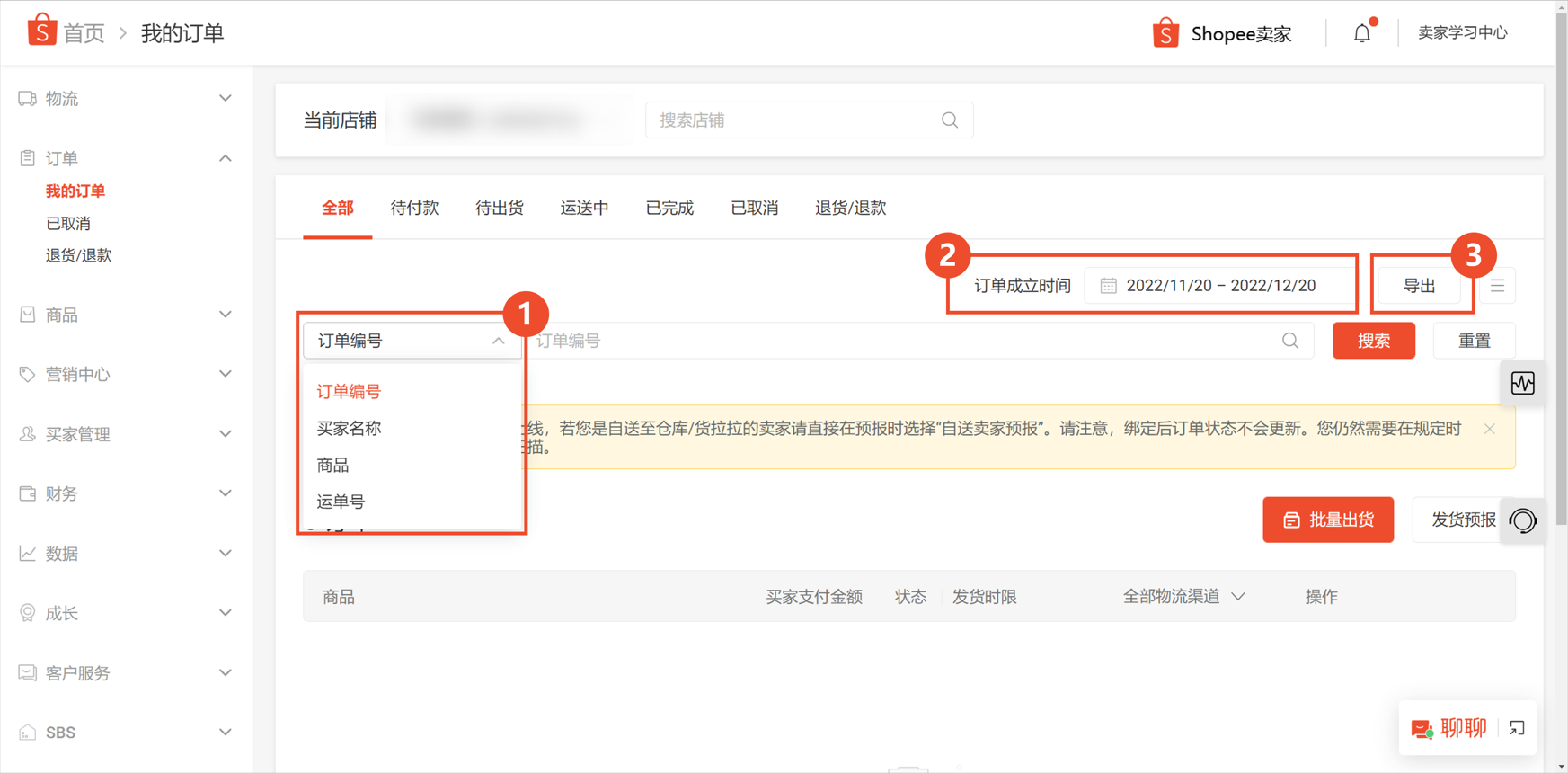Click the 物流 truck icon in sidebar
1568x773 pixels.
[x=28, y=99]
